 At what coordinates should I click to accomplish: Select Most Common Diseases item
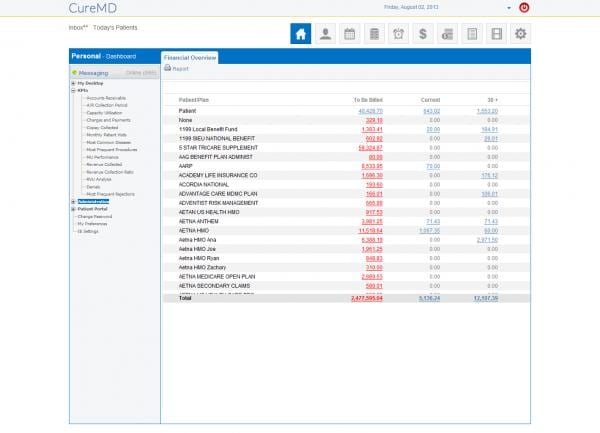109,142
